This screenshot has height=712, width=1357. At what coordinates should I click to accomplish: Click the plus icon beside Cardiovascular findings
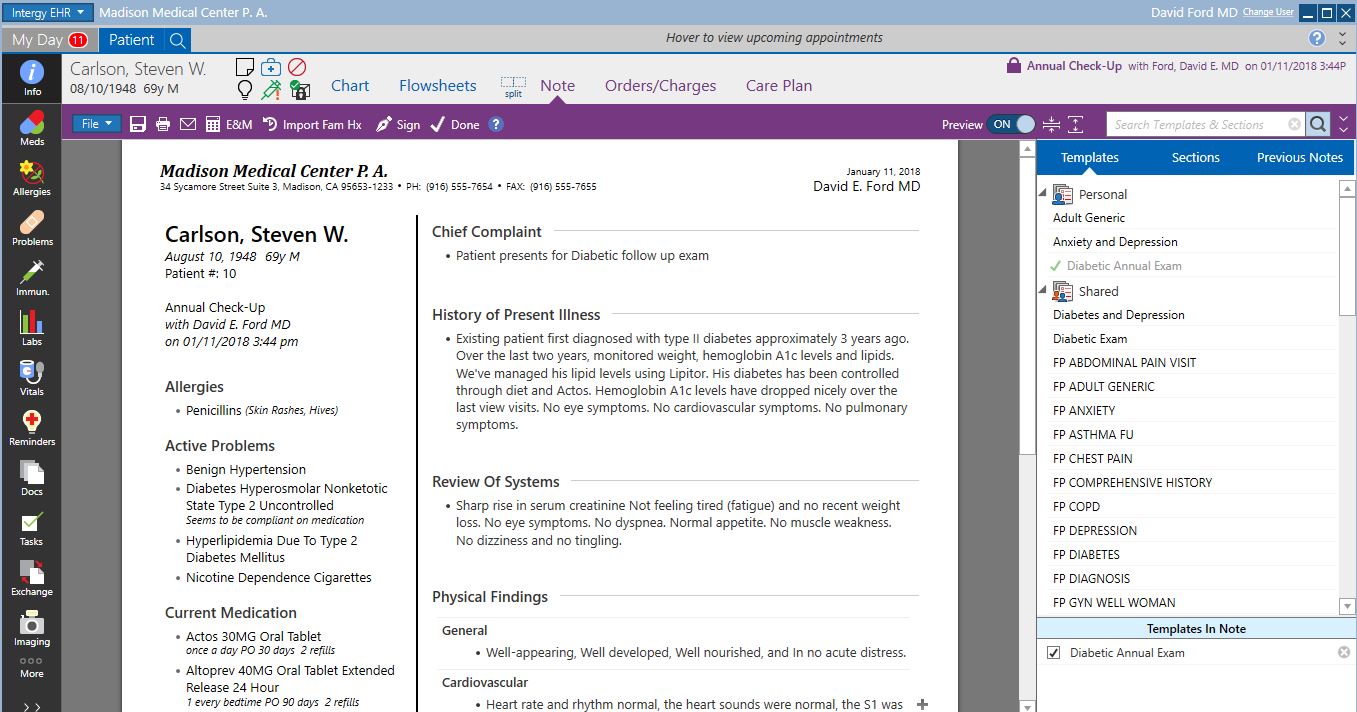click(922, 704)
